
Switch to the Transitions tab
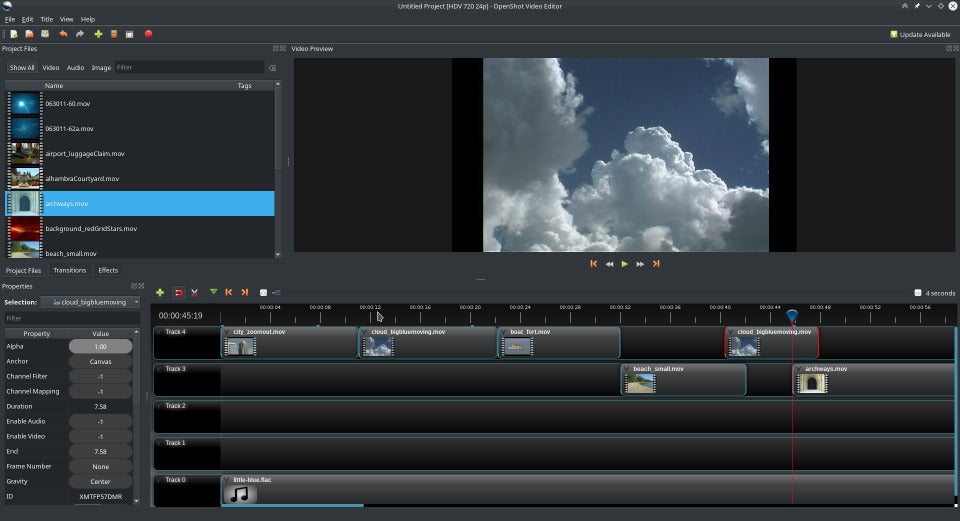69,270
